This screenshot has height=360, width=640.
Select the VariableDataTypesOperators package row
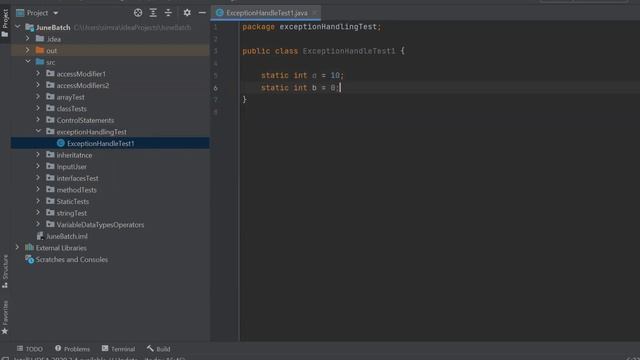click(110, 224)
